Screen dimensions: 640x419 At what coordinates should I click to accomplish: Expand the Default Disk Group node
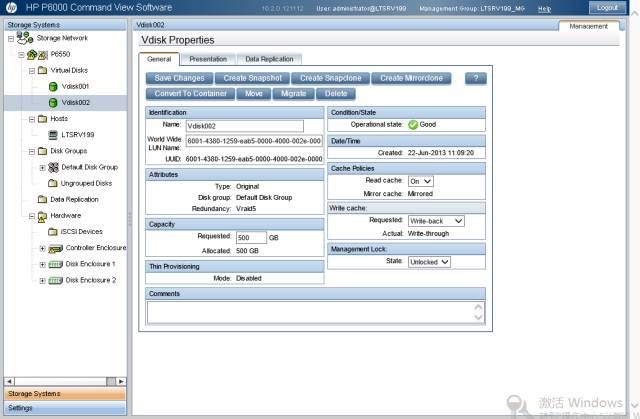42,168
